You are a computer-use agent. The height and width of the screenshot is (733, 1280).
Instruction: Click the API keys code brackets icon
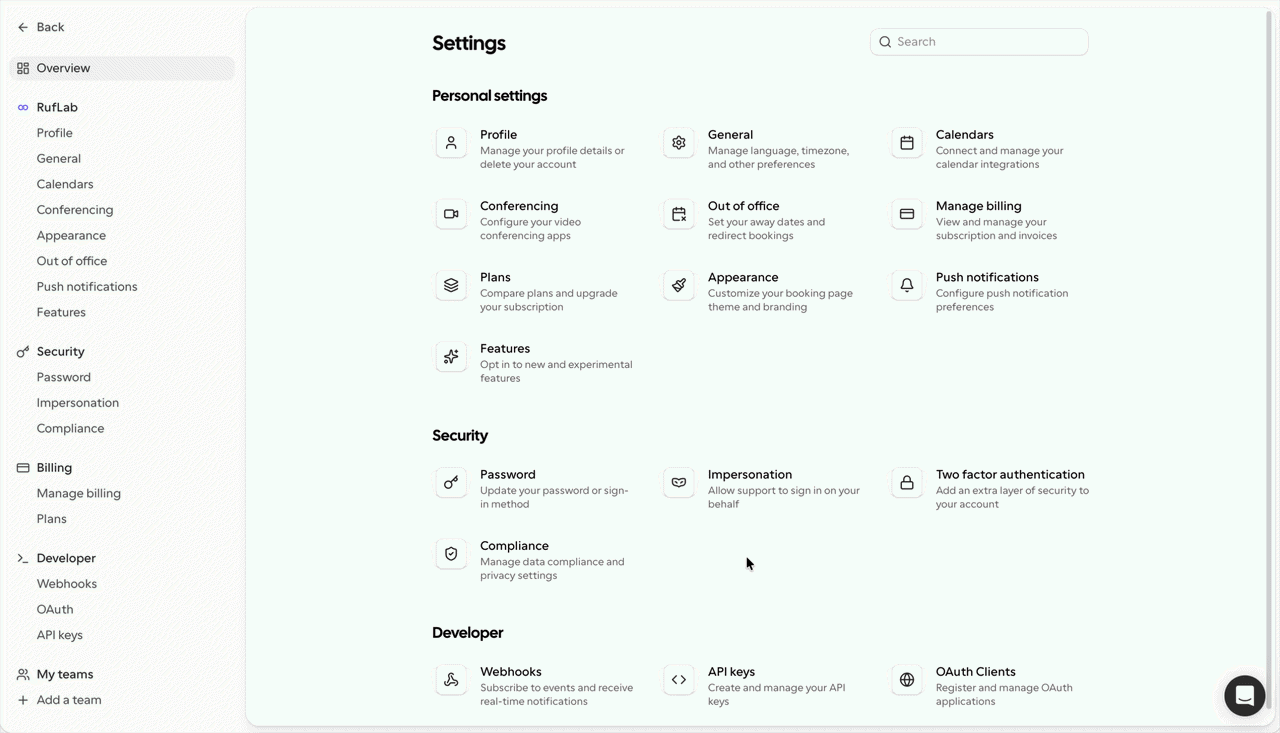point(679,680)
